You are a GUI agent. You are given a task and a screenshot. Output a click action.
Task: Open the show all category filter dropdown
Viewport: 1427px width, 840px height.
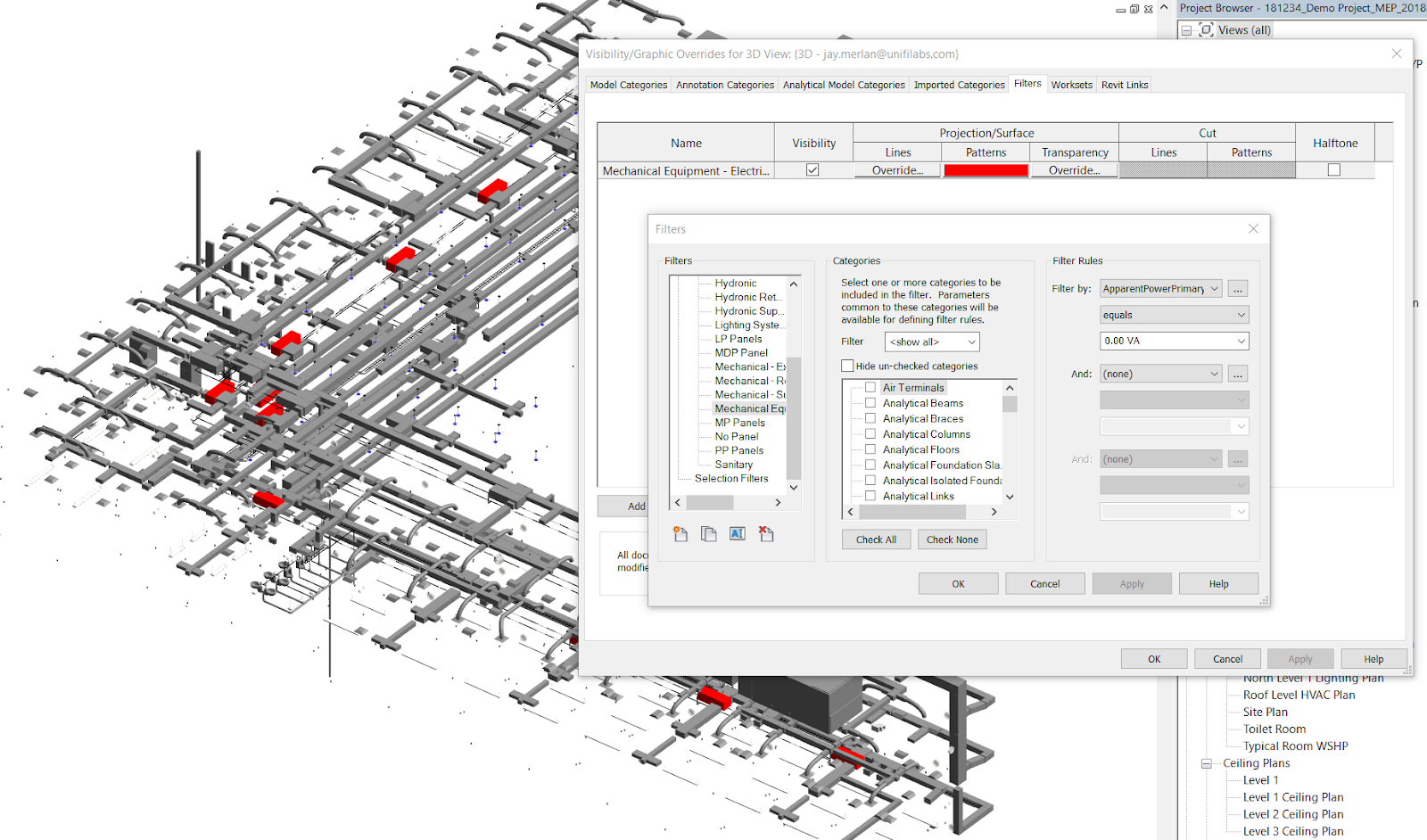pos(933,342)
